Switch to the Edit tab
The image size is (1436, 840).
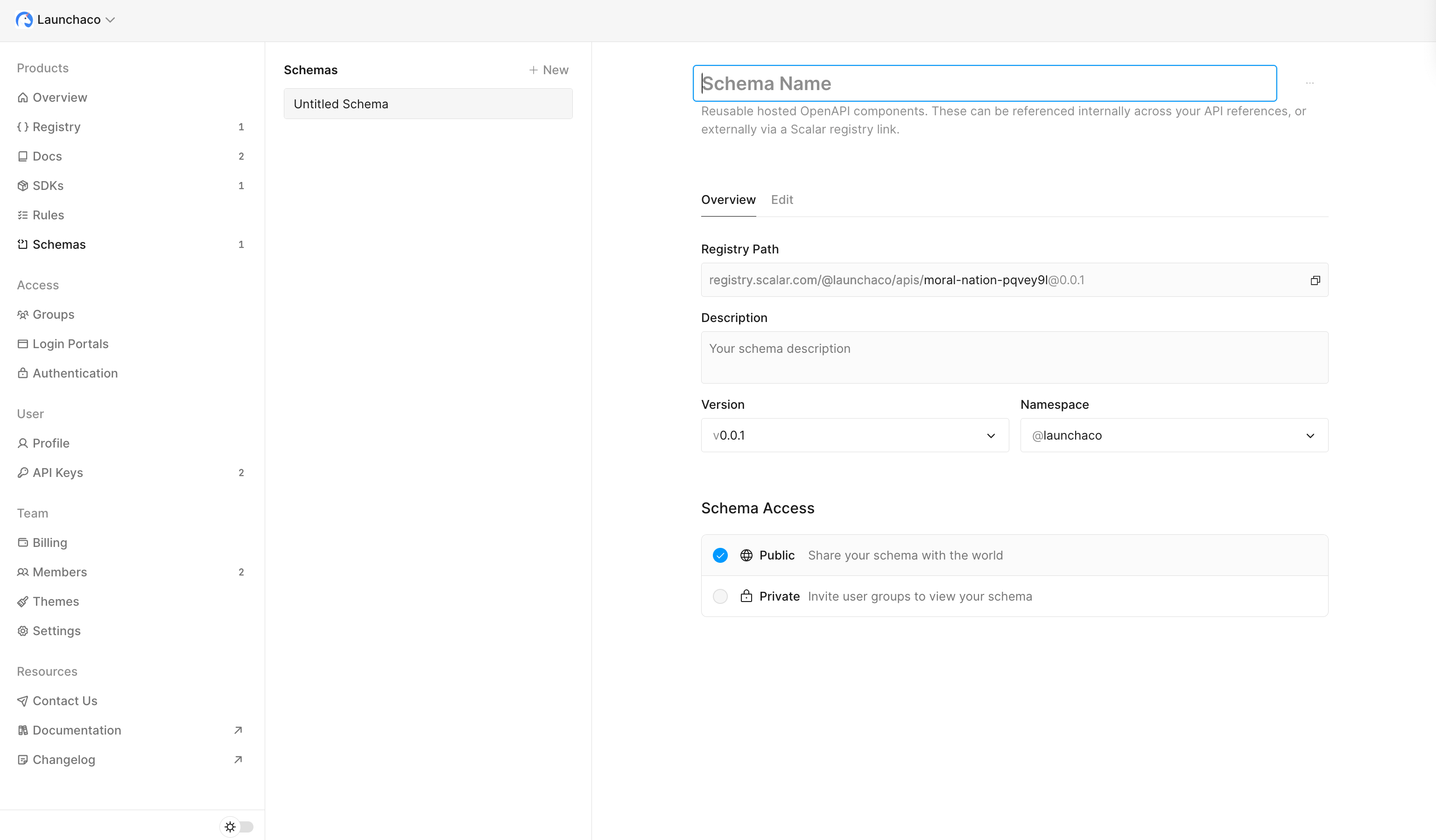pyautogui.click(x=781, y=199)
